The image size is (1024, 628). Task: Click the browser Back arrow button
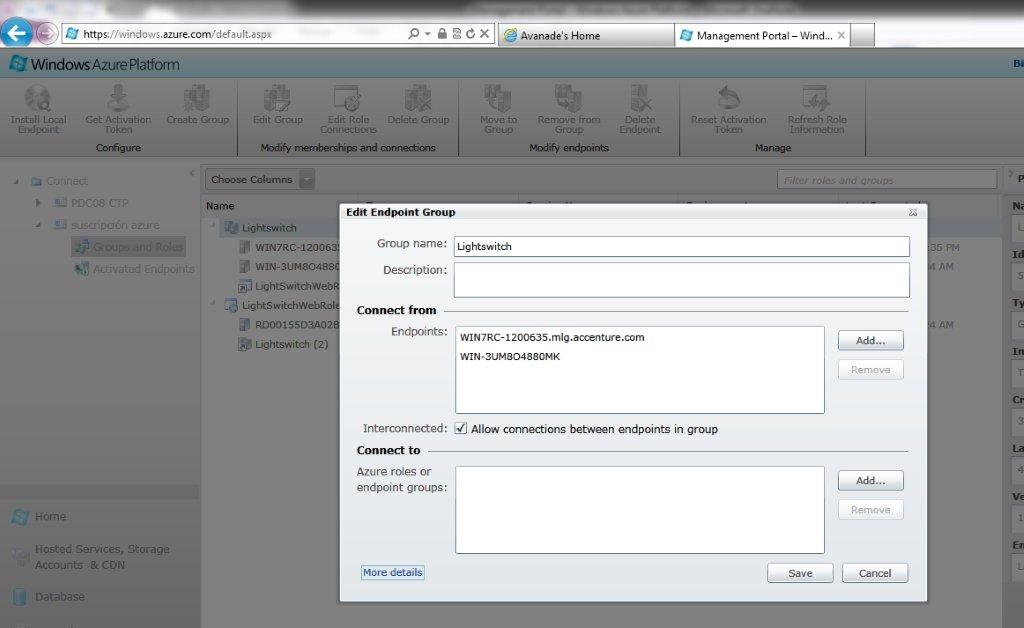click(16, 33)
